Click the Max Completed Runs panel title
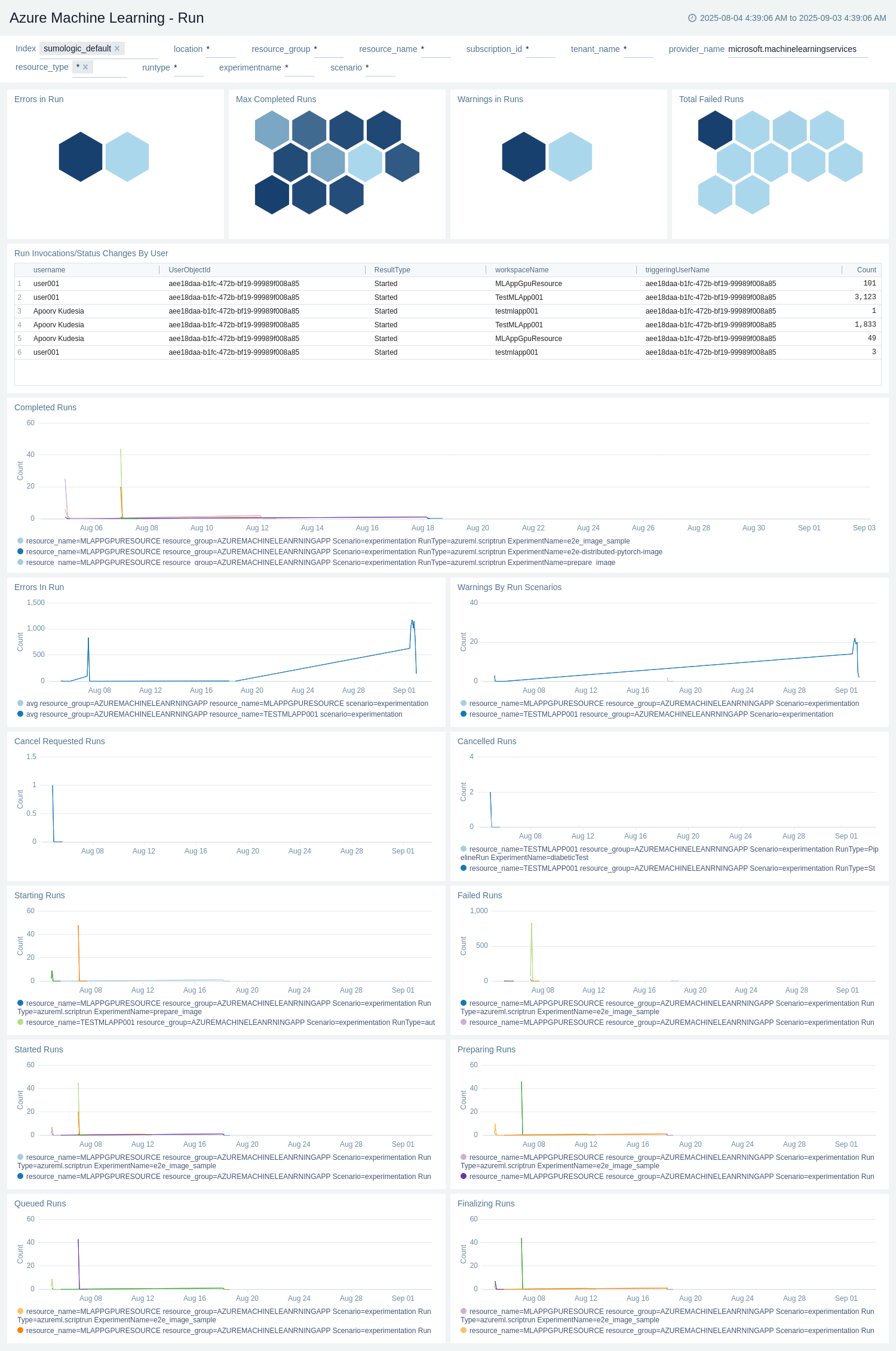The width and height of the screenshot is (896, 1351). pyautogui.click(x=276, y=99)
